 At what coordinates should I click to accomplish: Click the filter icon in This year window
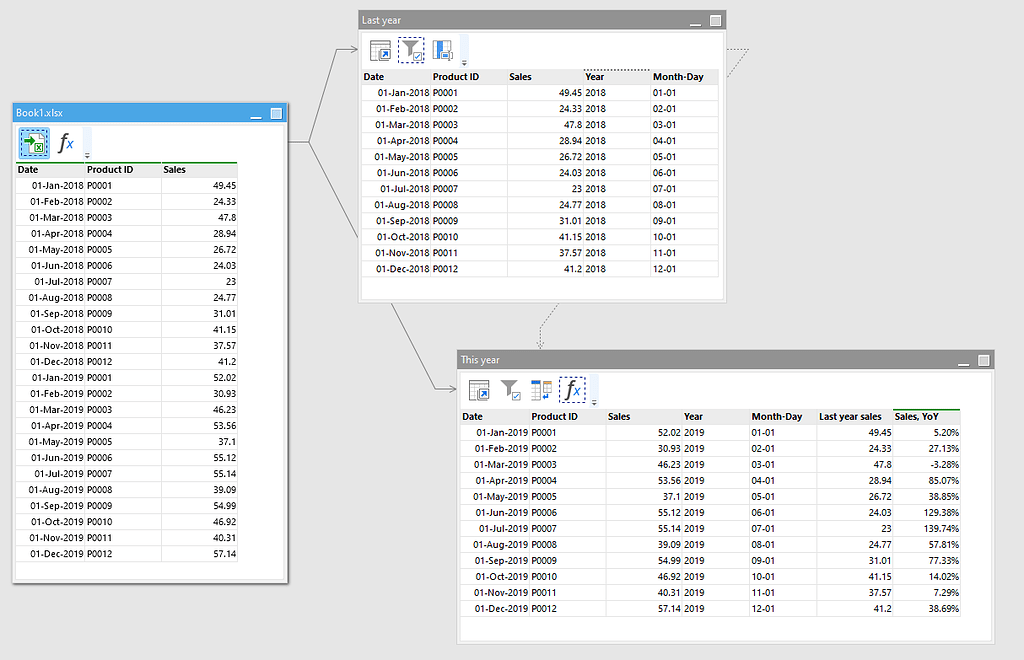click(510, 390)
